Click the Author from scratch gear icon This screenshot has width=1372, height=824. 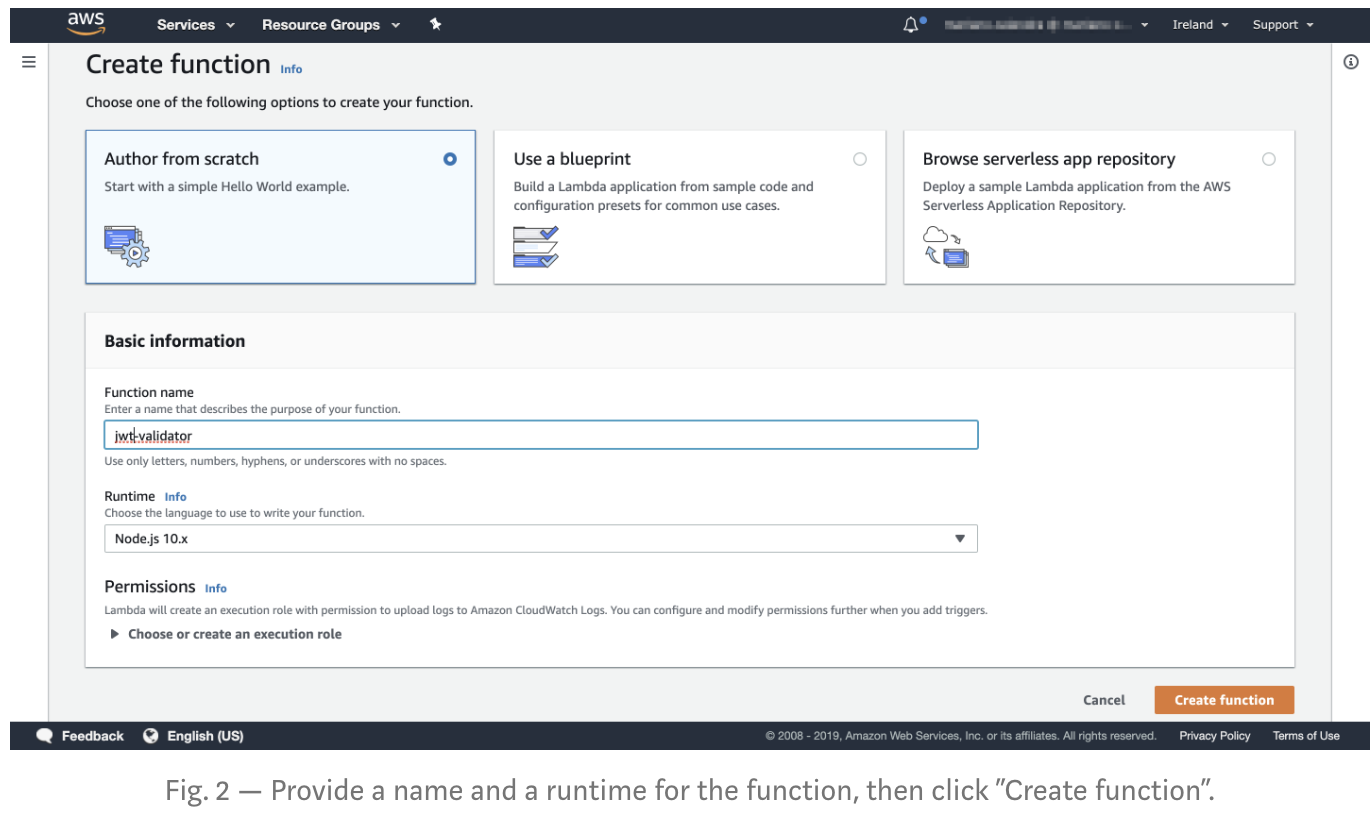[126, 246]
